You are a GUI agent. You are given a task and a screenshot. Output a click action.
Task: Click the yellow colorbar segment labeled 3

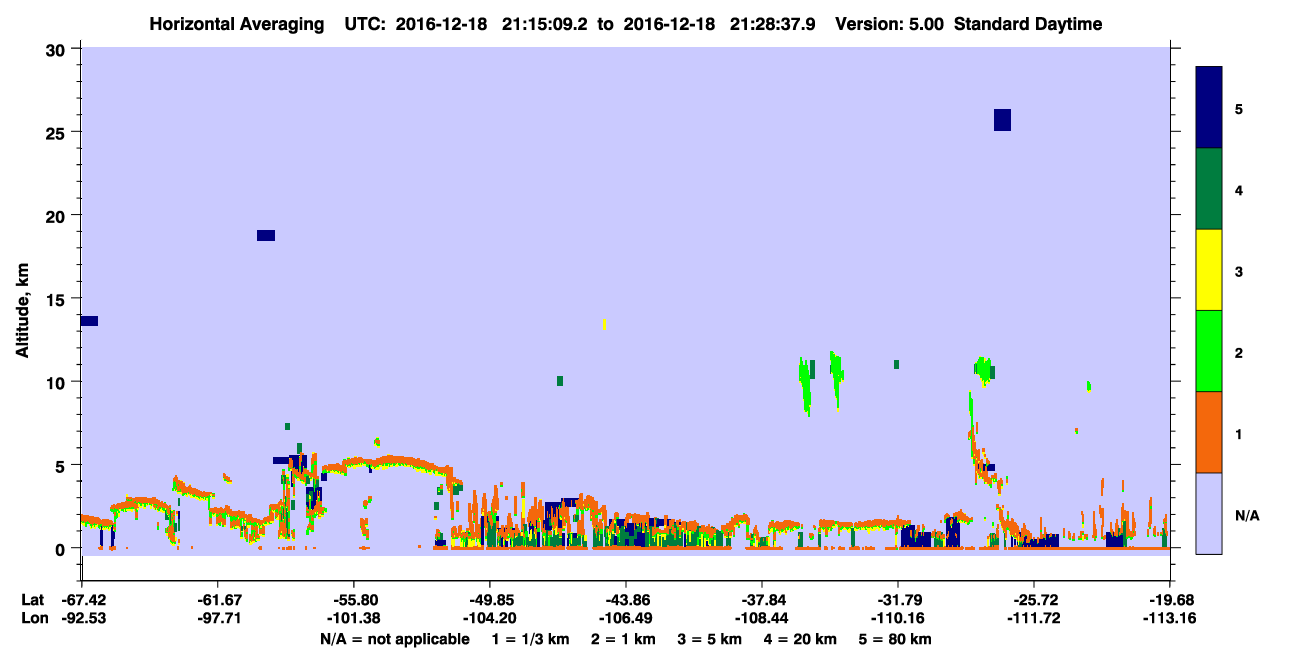pyautogui.click(x=1209, y=270)
